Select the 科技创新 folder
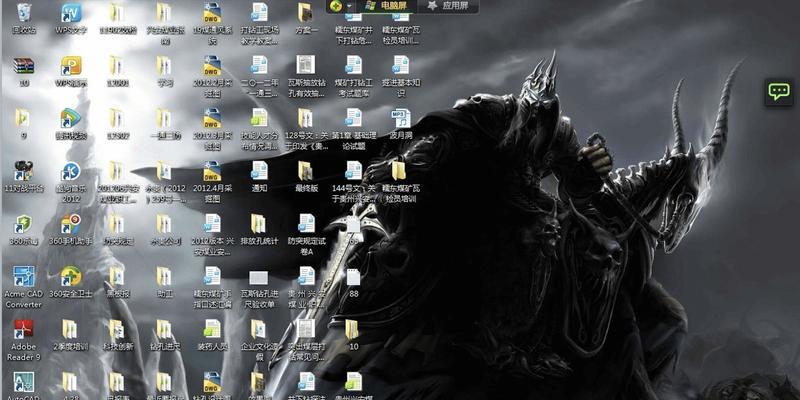 118,335
